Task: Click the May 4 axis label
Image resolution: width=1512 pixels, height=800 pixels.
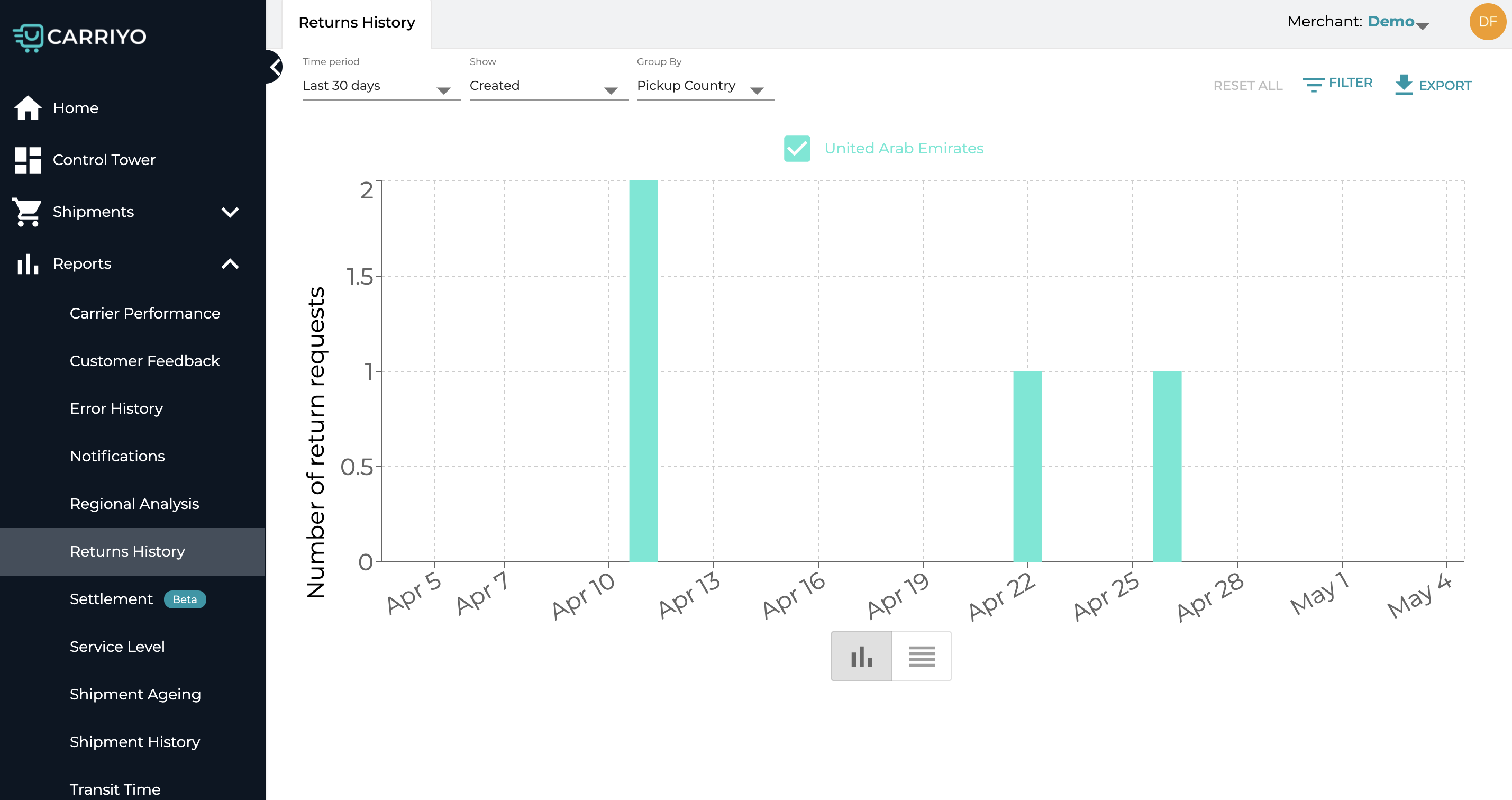Action: click(x=1419, y=595)
